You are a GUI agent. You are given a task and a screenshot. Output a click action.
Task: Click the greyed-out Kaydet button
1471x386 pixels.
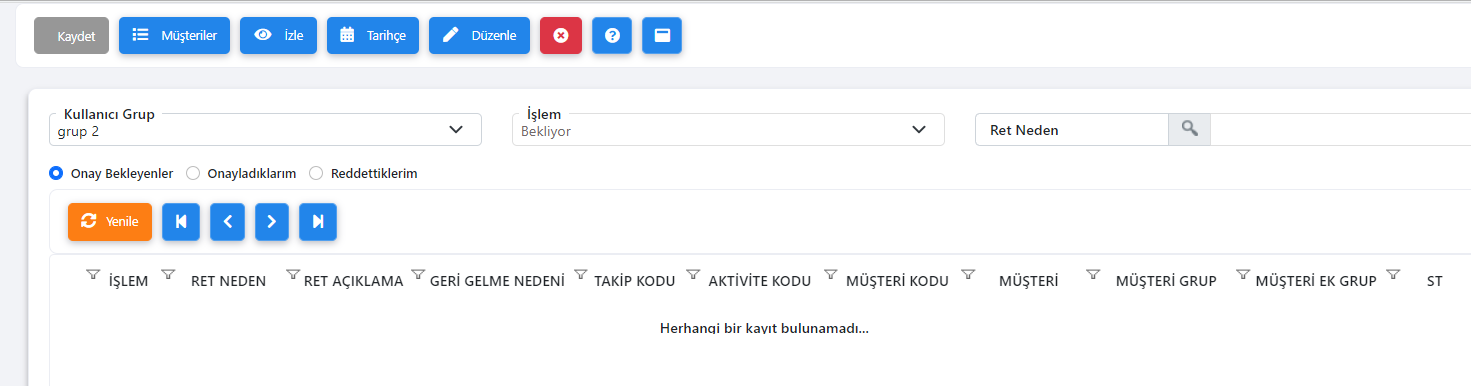pyautogui.click(x=71, y=35)
